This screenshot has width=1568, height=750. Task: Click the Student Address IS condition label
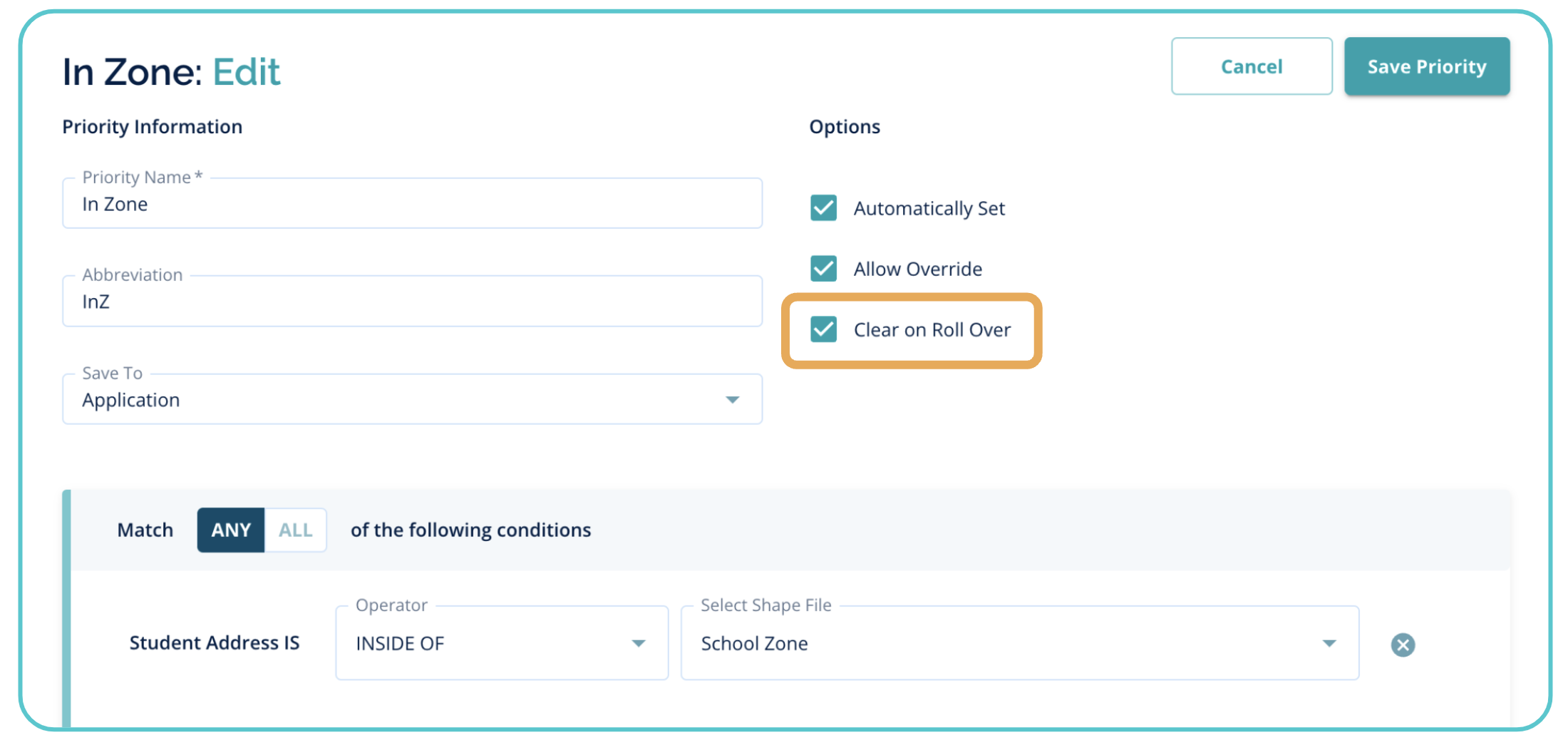click(214, 643)
